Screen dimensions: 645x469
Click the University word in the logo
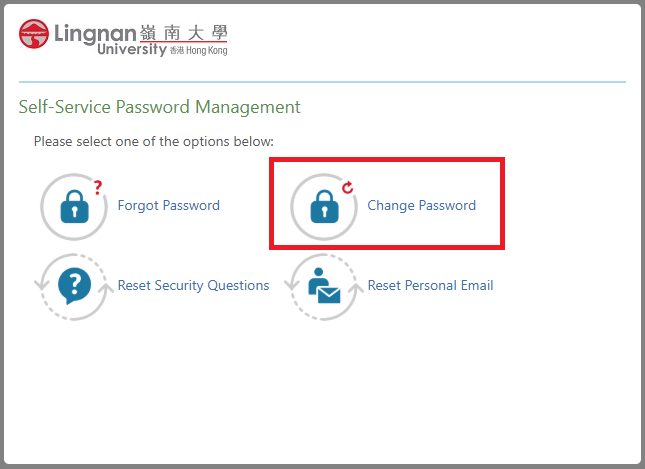click(132, 49)
